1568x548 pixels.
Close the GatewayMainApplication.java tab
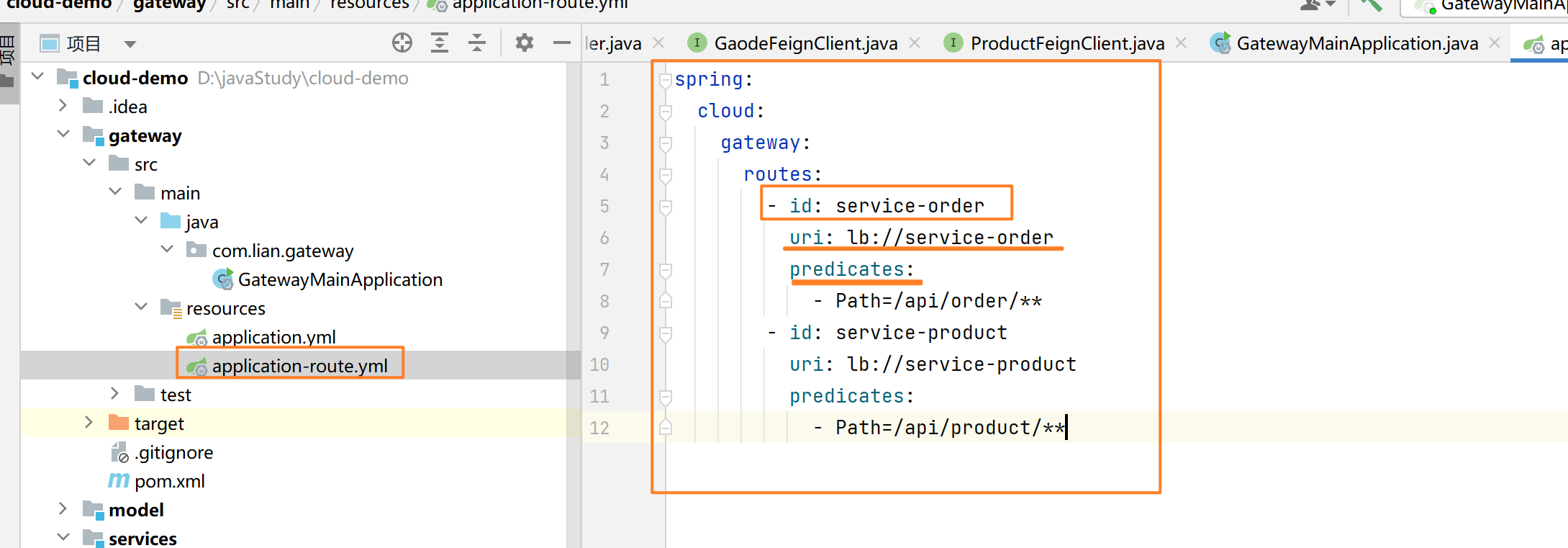(1495, 42)
